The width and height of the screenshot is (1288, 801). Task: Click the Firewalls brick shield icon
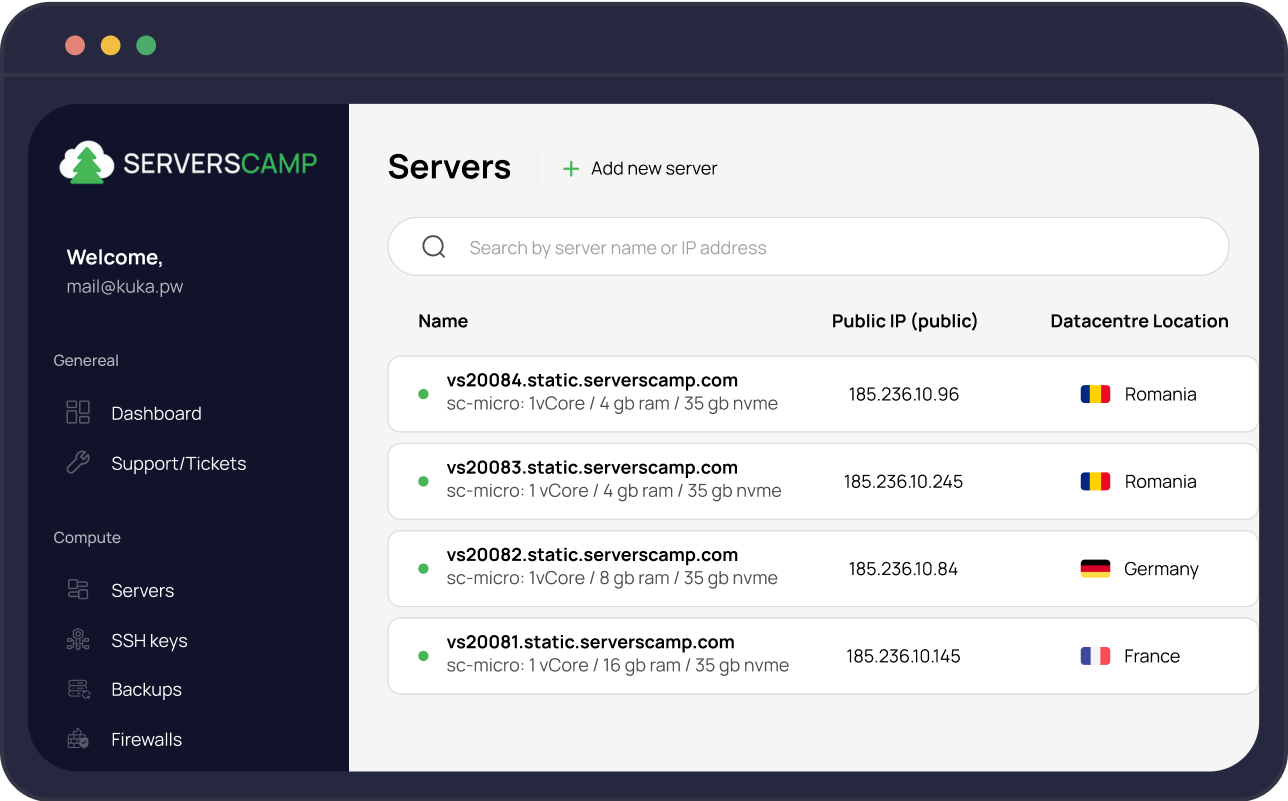pyautogui.click(x=78, y=739)
